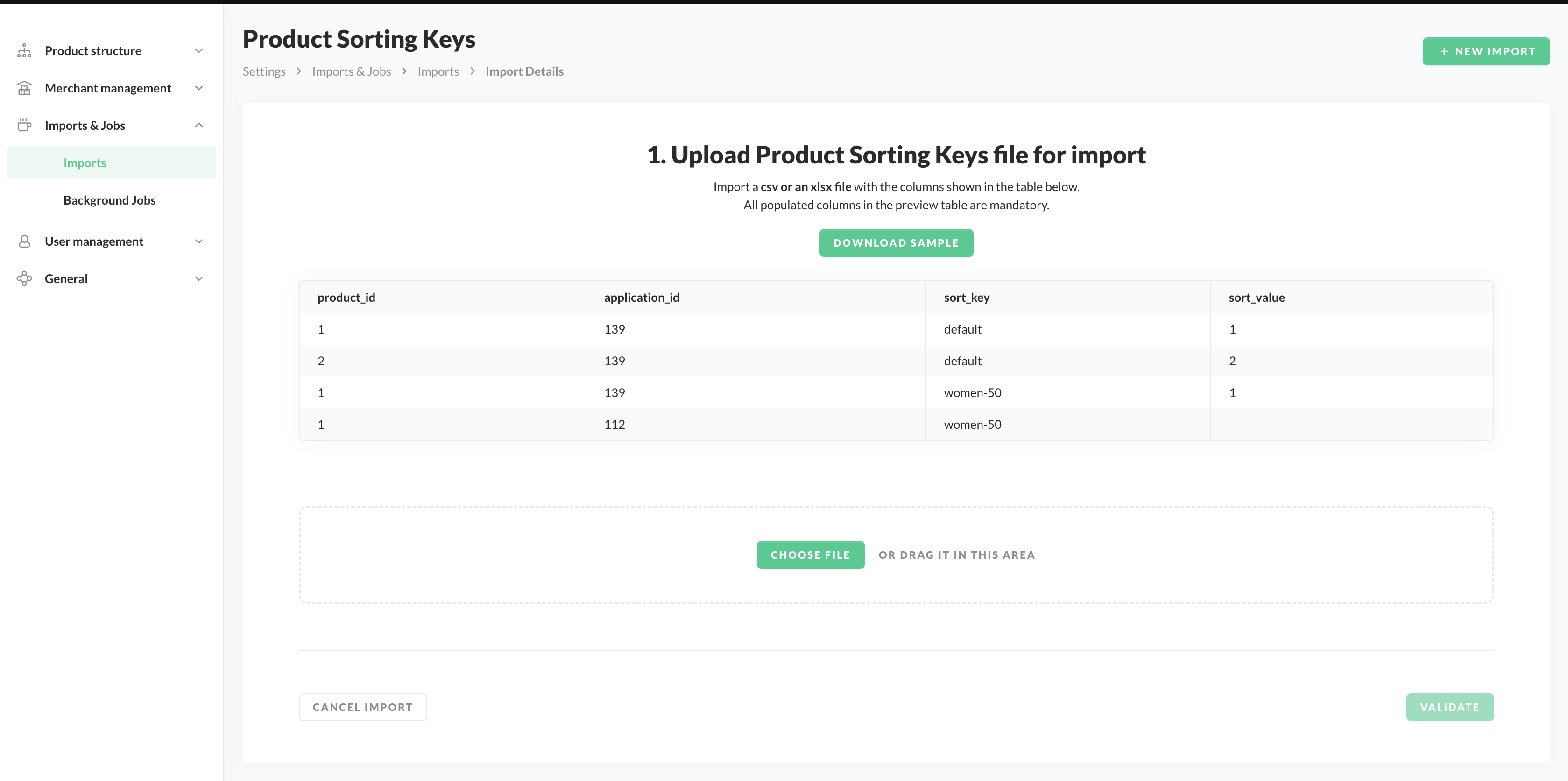Click the General settings icon
The width and height of the screenshot is (1568, 781).
pyautogui.click(x=24, y=279)
